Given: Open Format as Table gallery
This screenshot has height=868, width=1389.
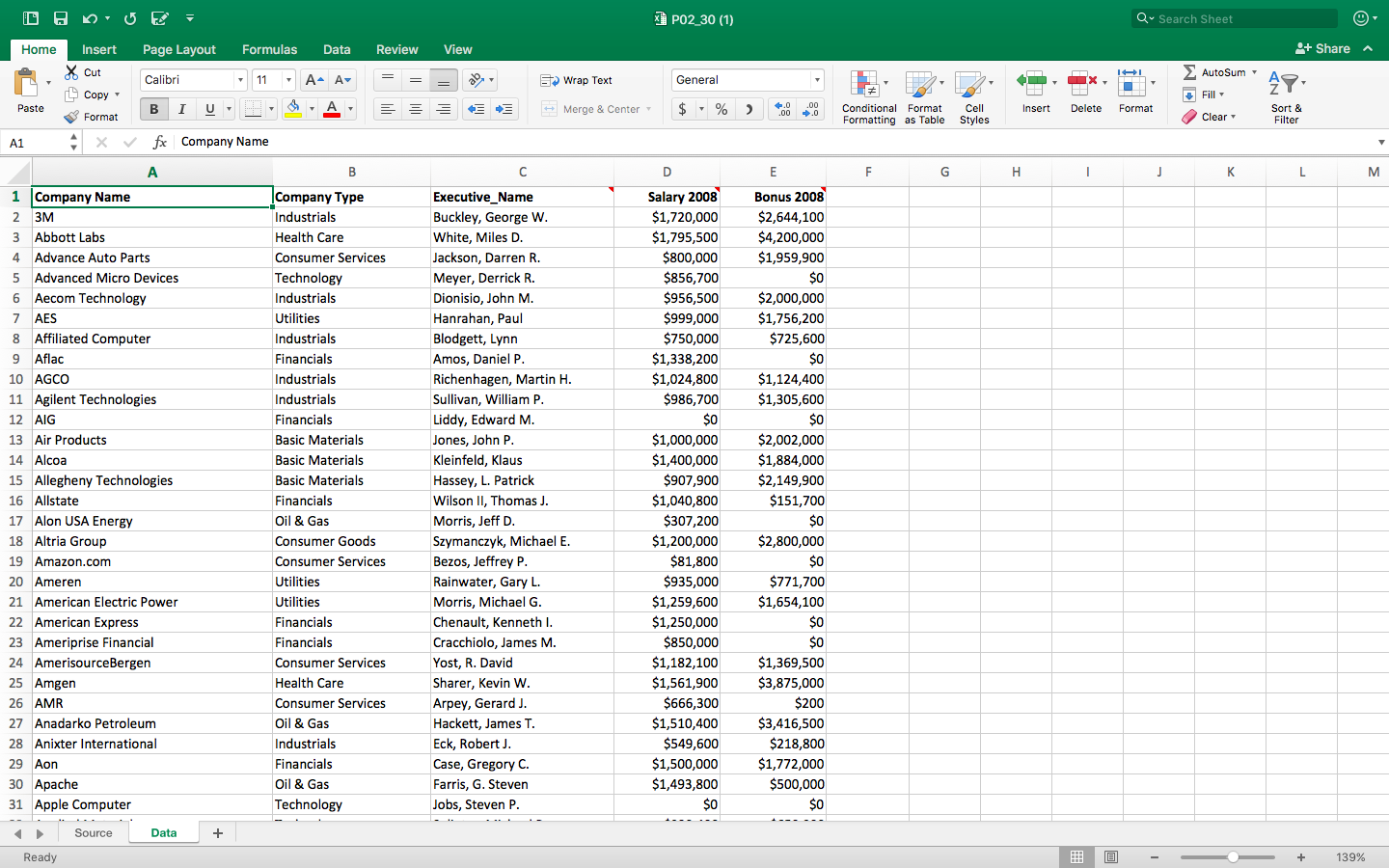Looking at the screenshot, I should tap(924, 97).
